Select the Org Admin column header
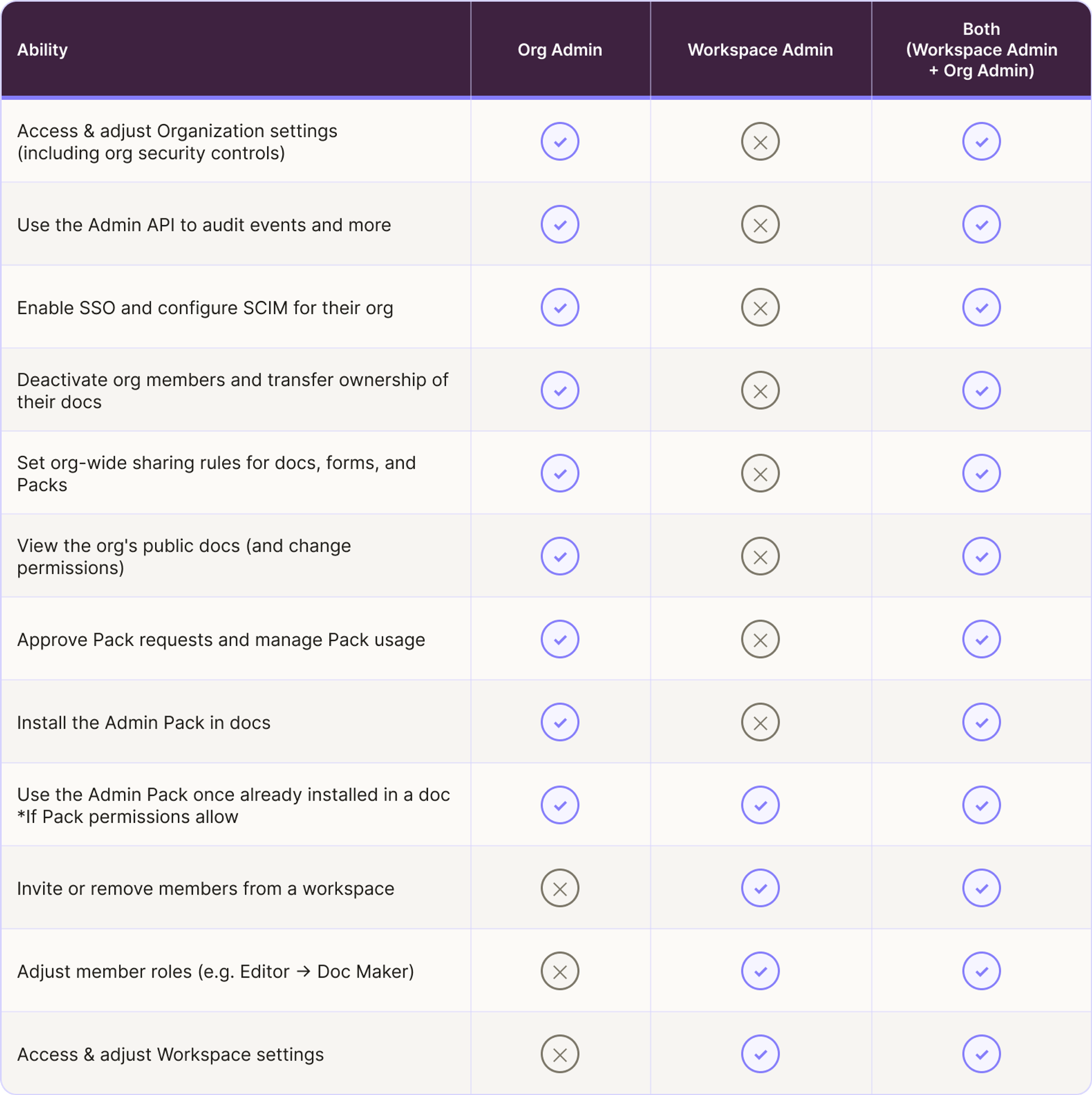 click(559, 50)
